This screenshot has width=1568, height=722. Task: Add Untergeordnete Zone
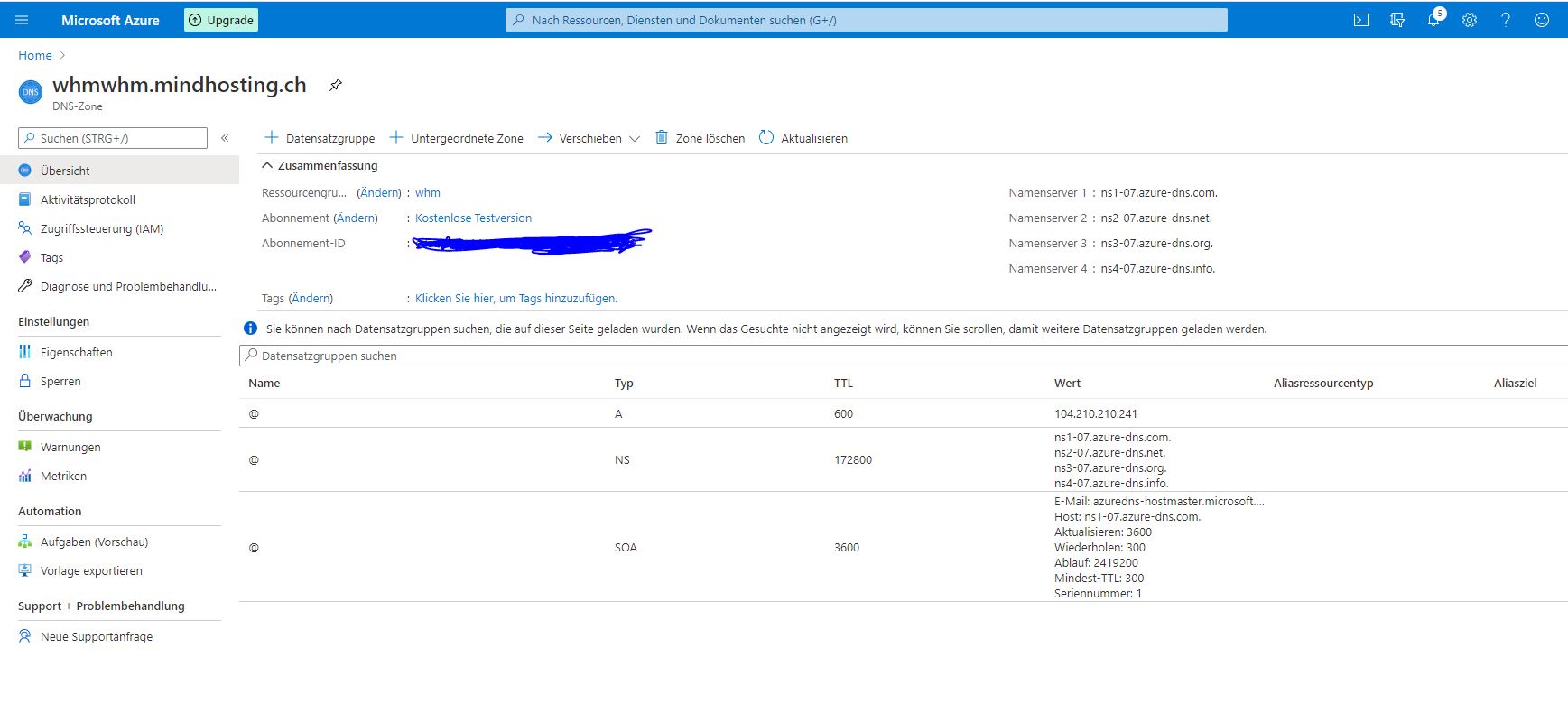click(x=456, y=138)
